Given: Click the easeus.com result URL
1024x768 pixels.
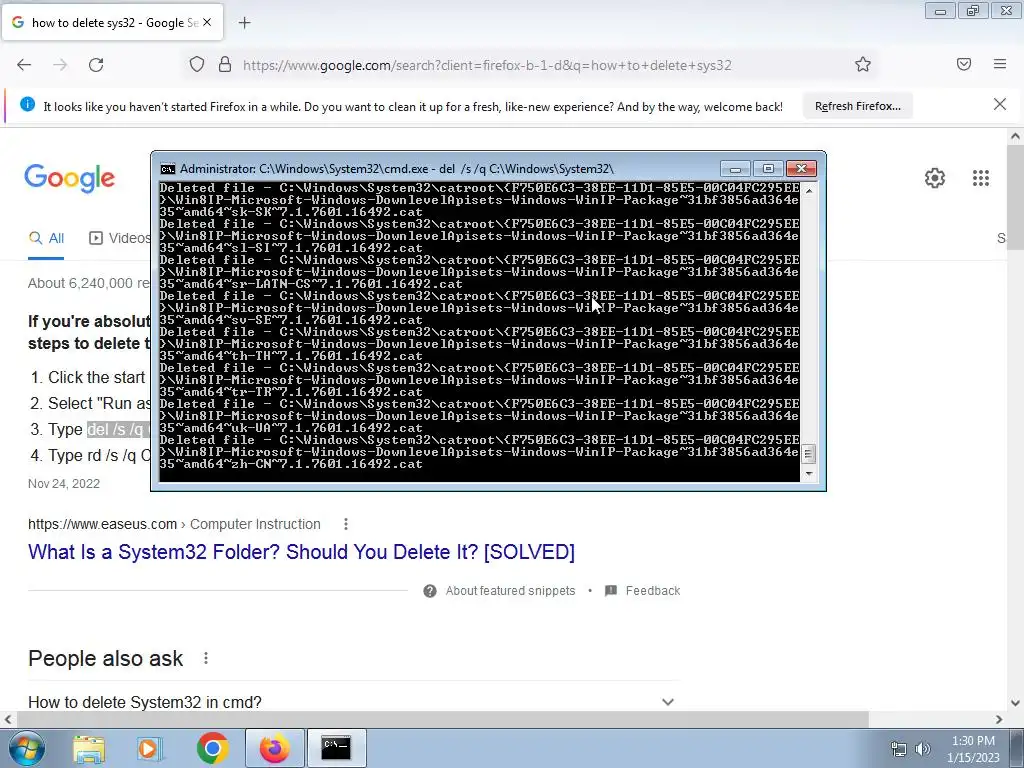Looking at the screenshot, I should pyautogui.click(x=174, y=524).
